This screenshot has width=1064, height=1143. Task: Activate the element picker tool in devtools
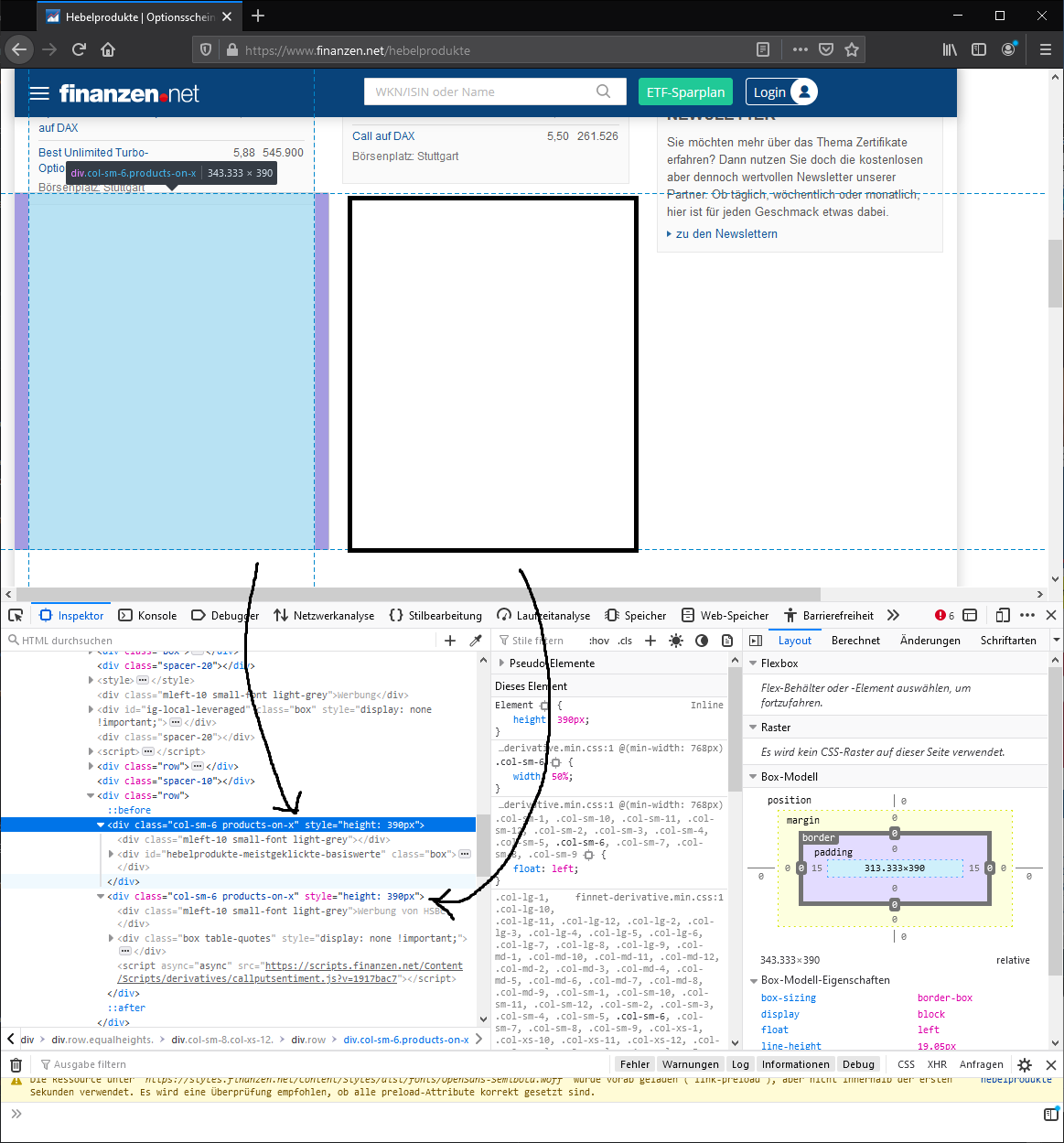[16, 615]
